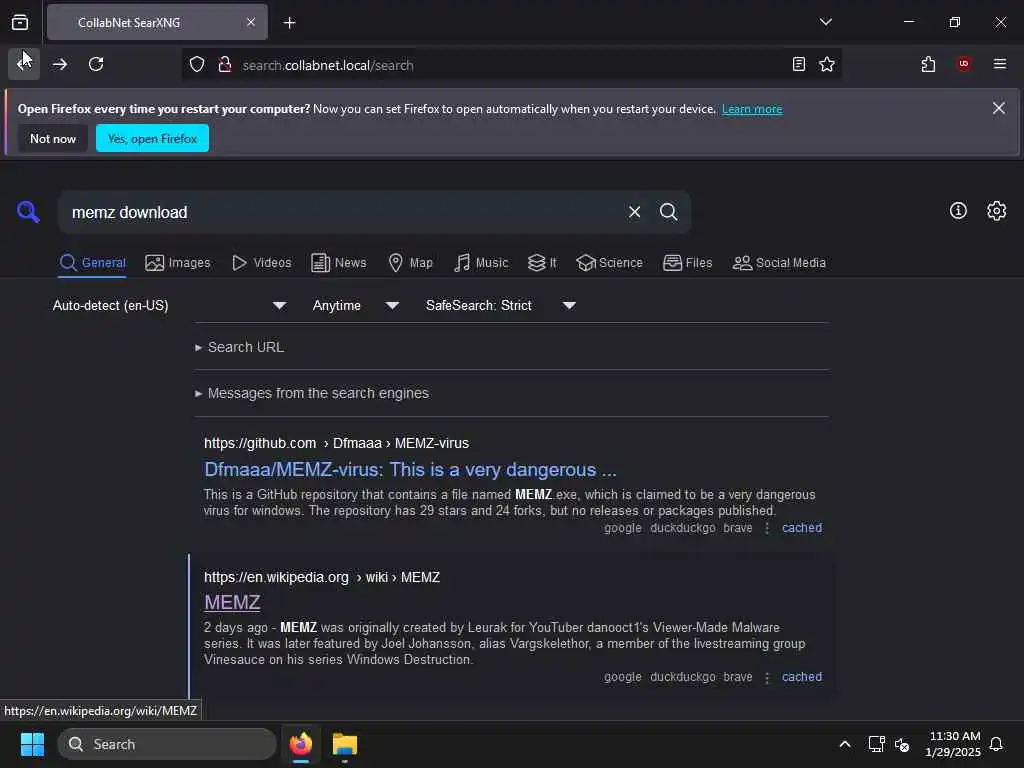The width and height of the screenshot is (1024, 768).
Task: Switch to the Social Media category
Action: [x=778, y=263]
